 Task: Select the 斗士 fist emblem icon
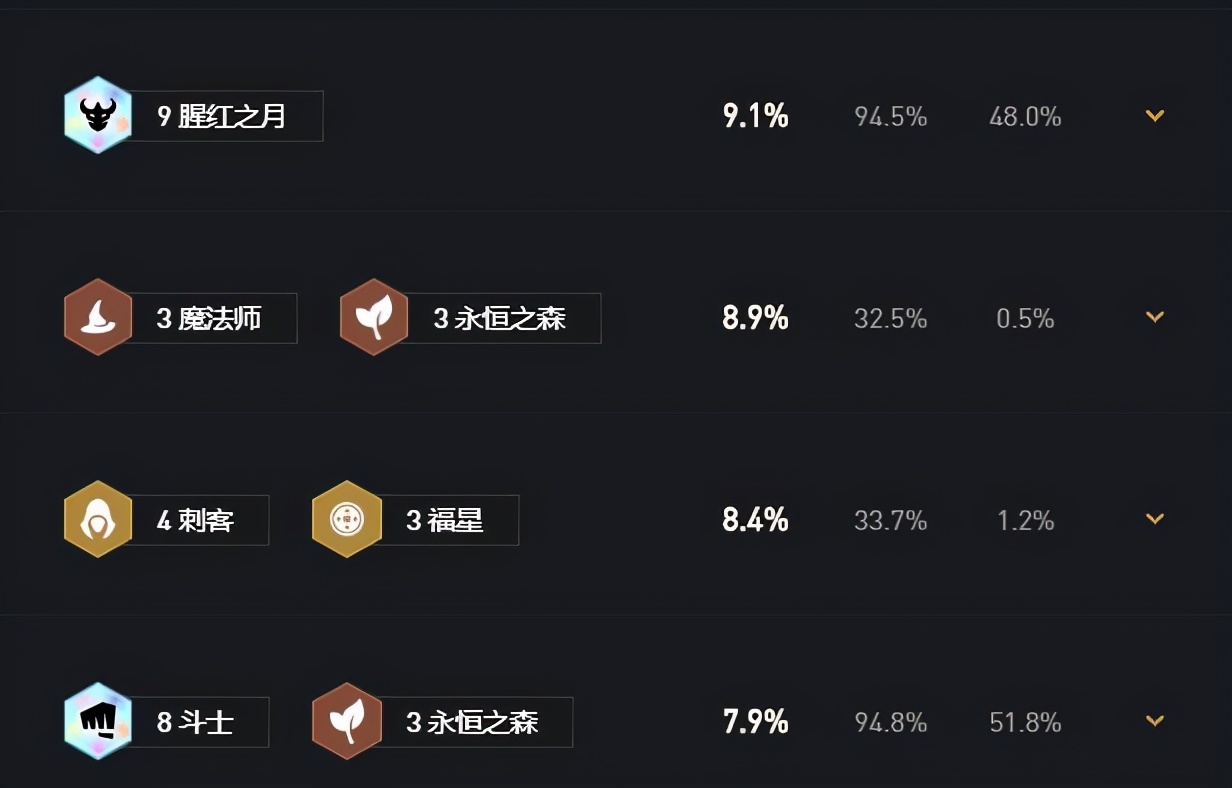click(98, 721)
